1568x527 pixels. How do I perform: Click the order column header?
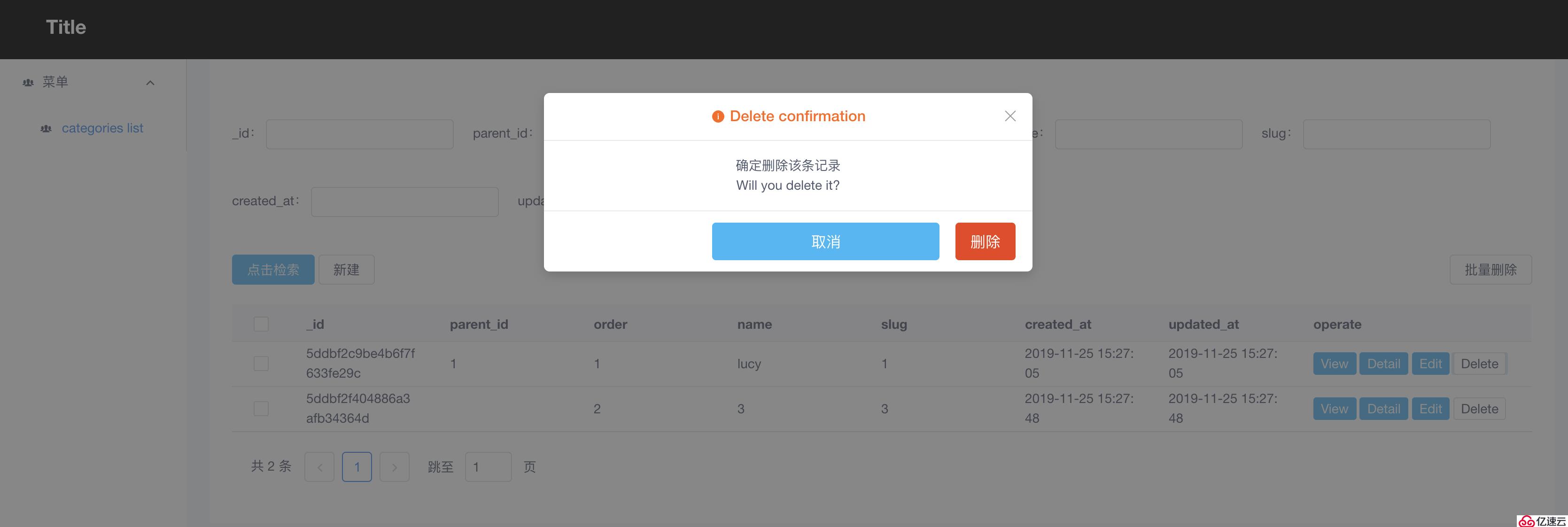[611, 325]
